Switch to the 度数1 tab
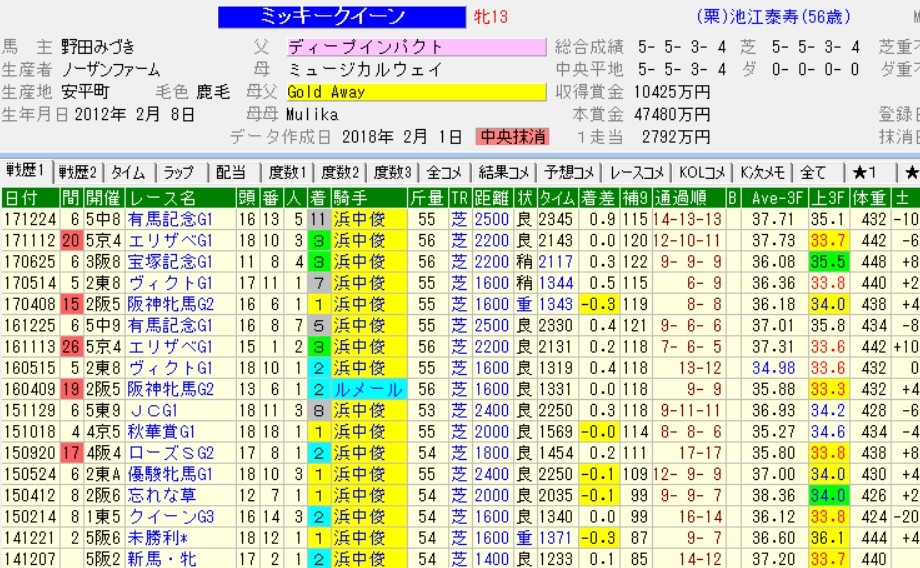Screen dimensions: 920x568 (286, 172)
